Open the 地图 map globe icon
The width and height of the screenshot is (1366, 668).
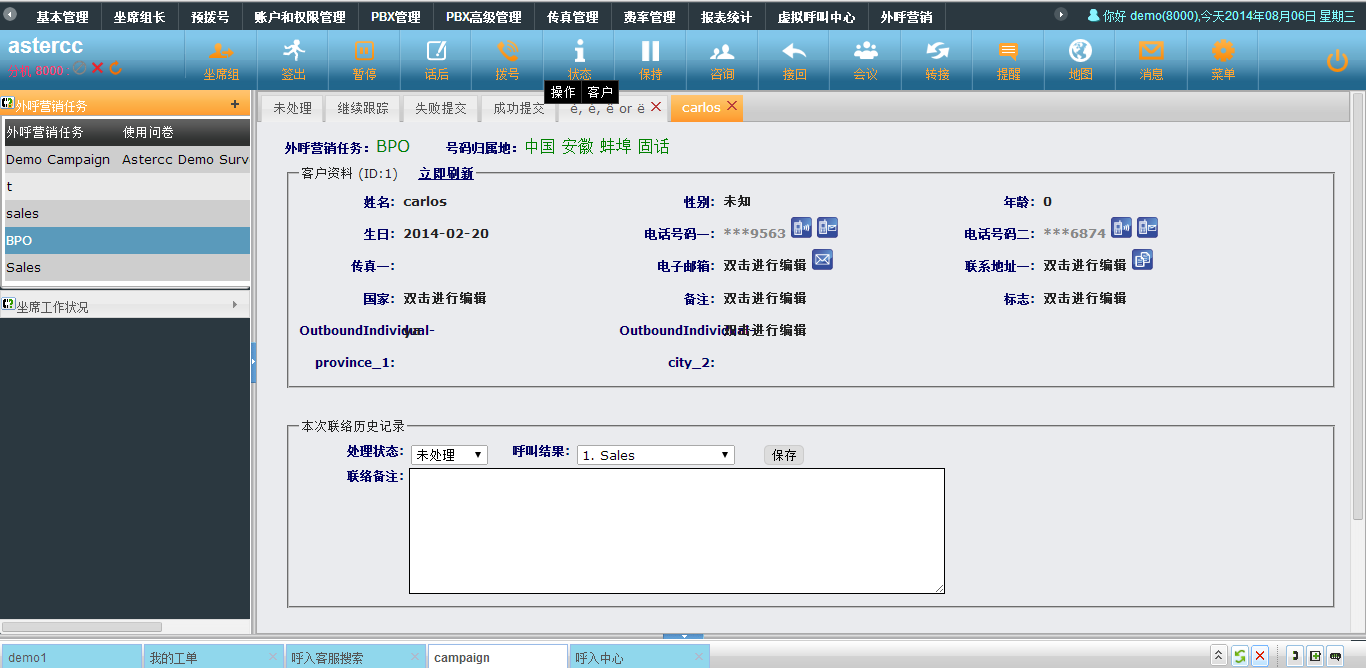pyautogui.click(x=1080, y=58)
